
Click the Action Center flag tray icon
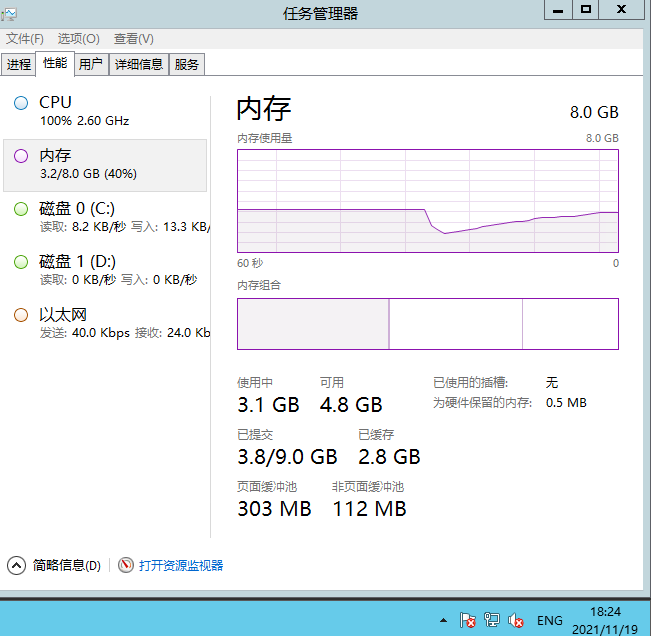point(467,620)
